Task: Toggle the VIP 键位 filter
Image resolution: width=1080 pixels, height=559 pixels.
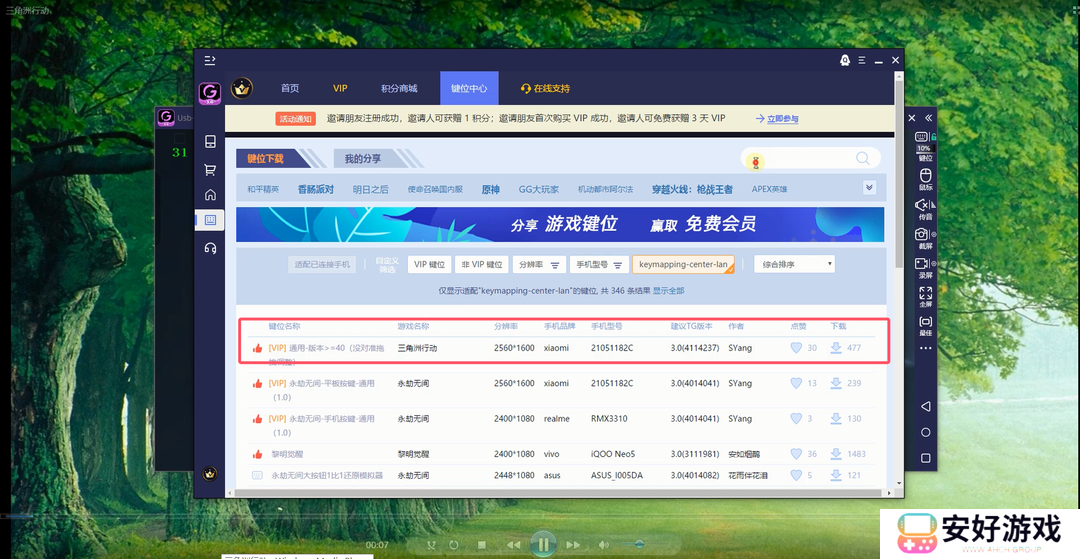Action: (429, 265)
